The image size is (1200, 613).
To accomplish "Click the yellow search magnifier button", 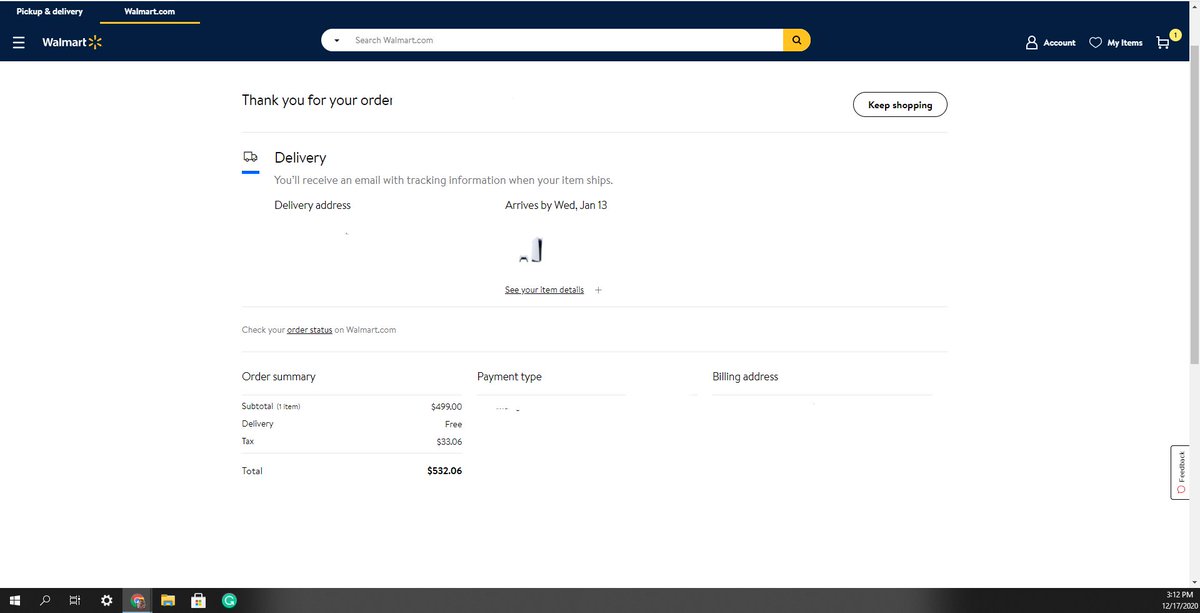I will (796, 40).
